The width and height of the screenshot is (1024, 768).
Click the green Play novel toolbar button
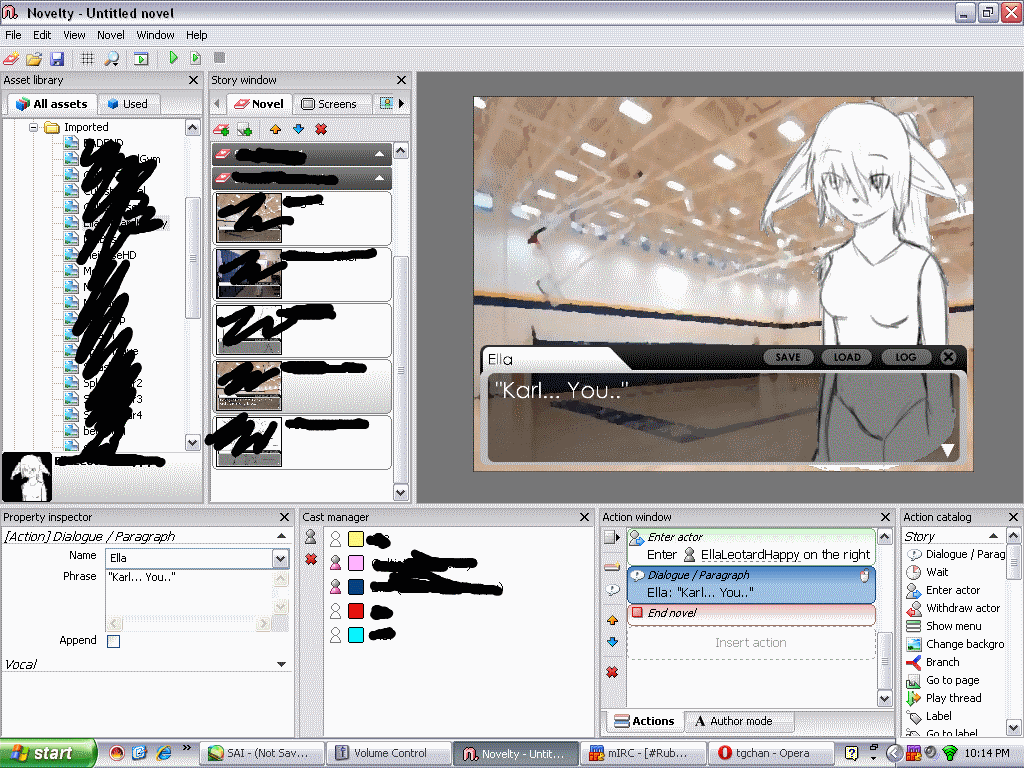[173, 59]
